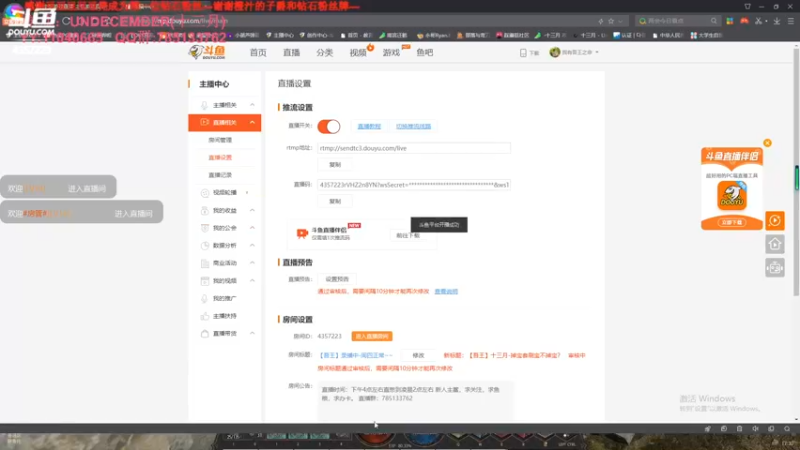This screenshot has width=800, height=450.
Task: Click the 直播码 stream key field
Action: tap(414, 185)
